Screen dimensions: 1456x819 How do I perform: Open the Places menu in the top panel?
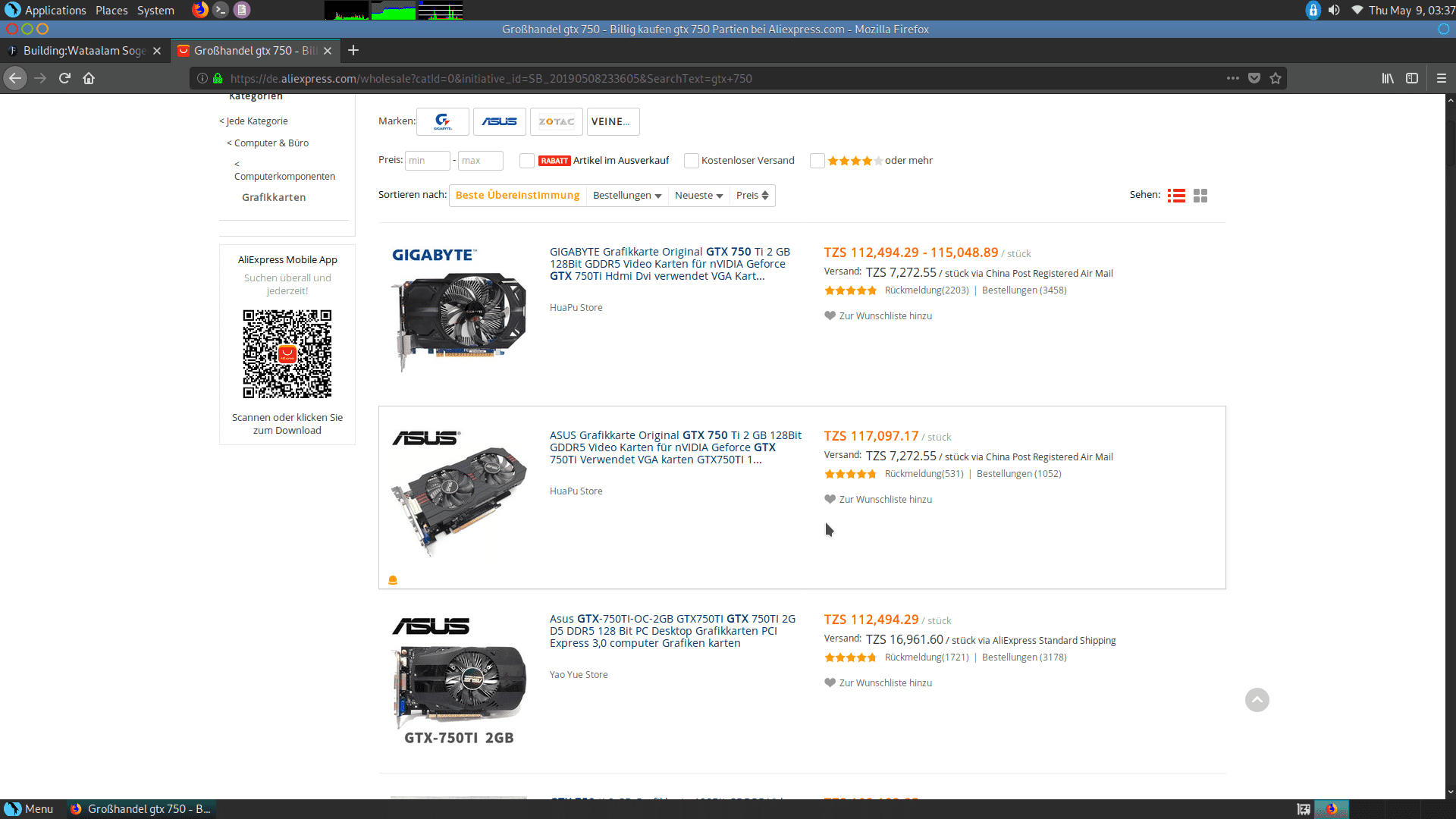coord(111,11)
